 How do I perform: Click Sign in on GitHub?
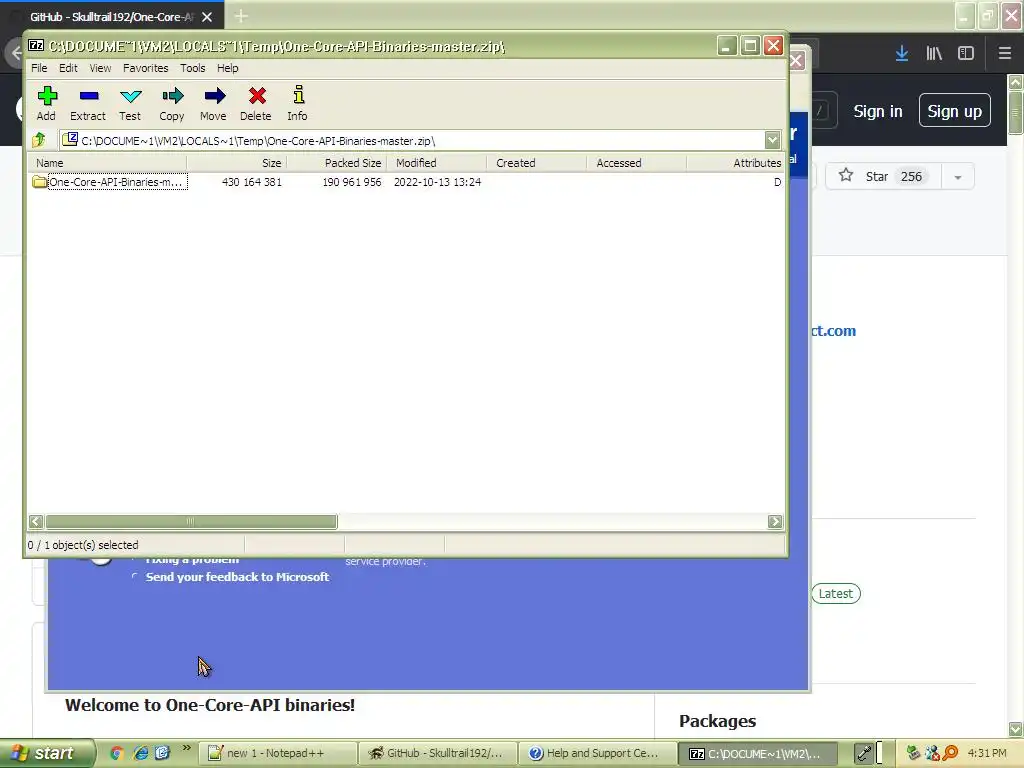click(x=878, y=112)
